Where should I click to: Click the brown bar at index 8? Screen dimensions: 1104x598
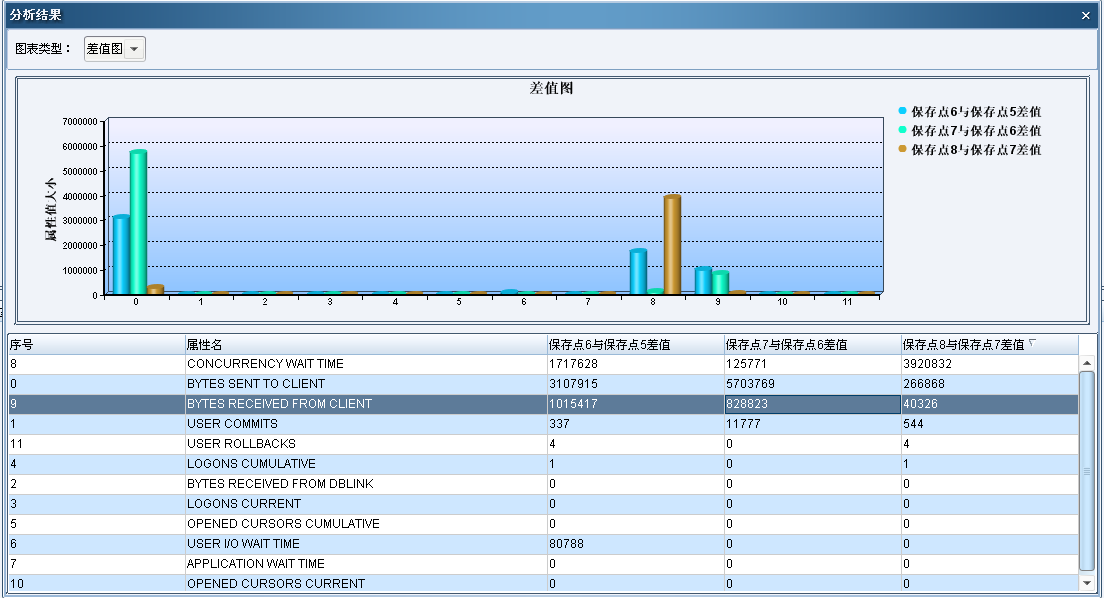tap(672, 245)
